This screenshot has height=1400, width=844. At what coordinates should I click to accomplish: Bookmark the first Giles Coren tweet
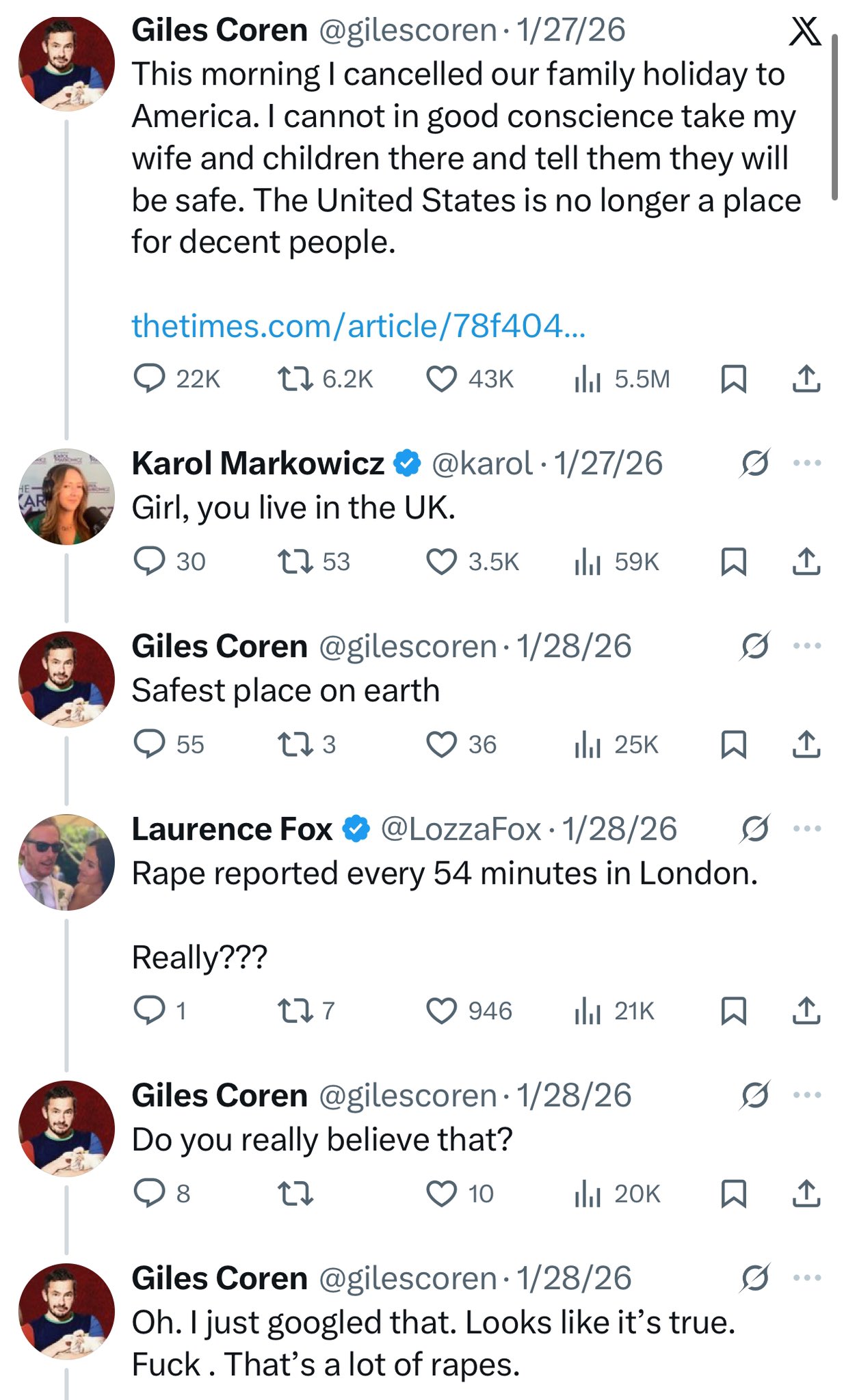(x=733, y=379)
